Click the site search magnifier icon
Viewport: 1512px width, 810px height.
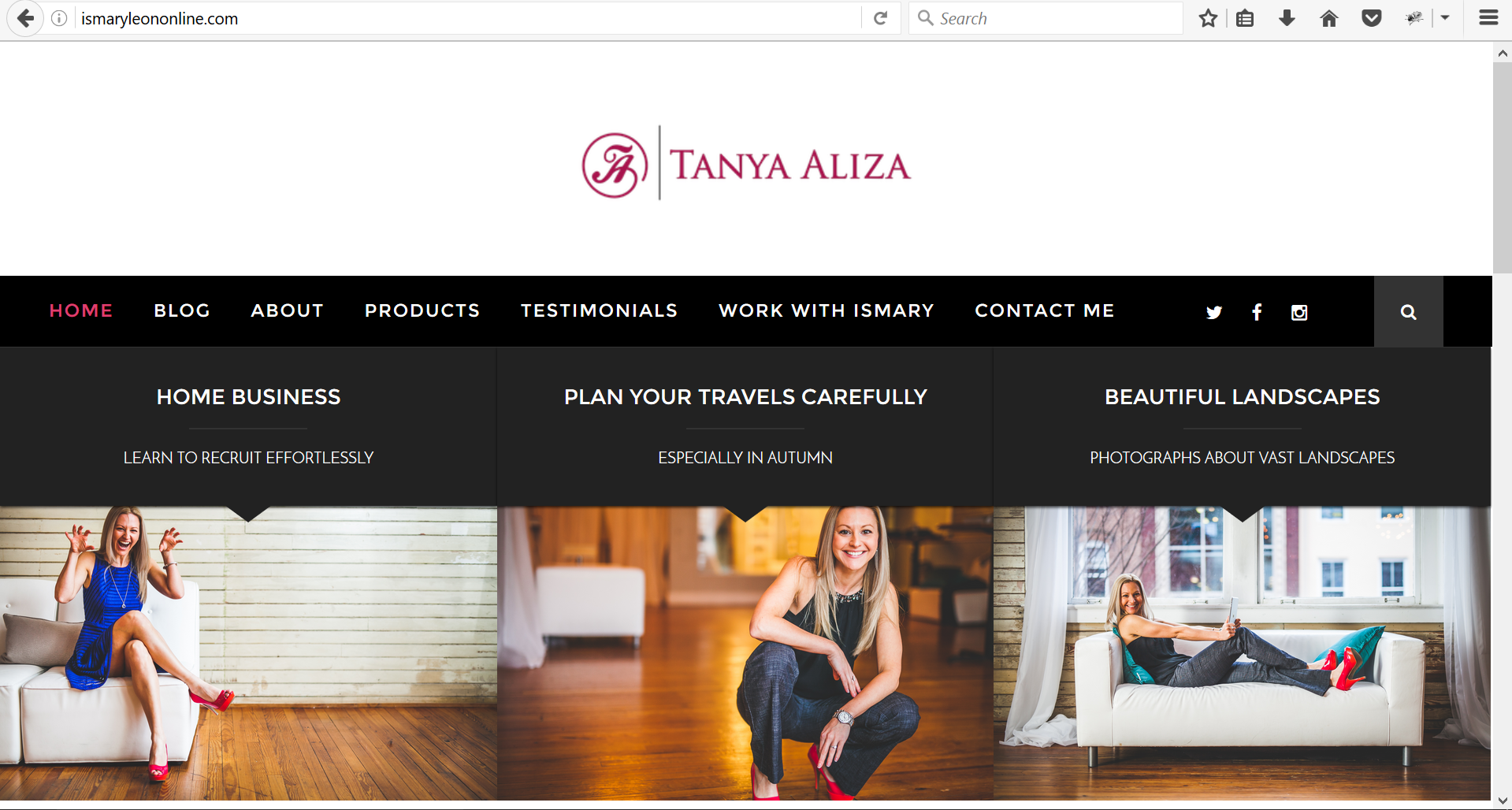[1409, 312]
